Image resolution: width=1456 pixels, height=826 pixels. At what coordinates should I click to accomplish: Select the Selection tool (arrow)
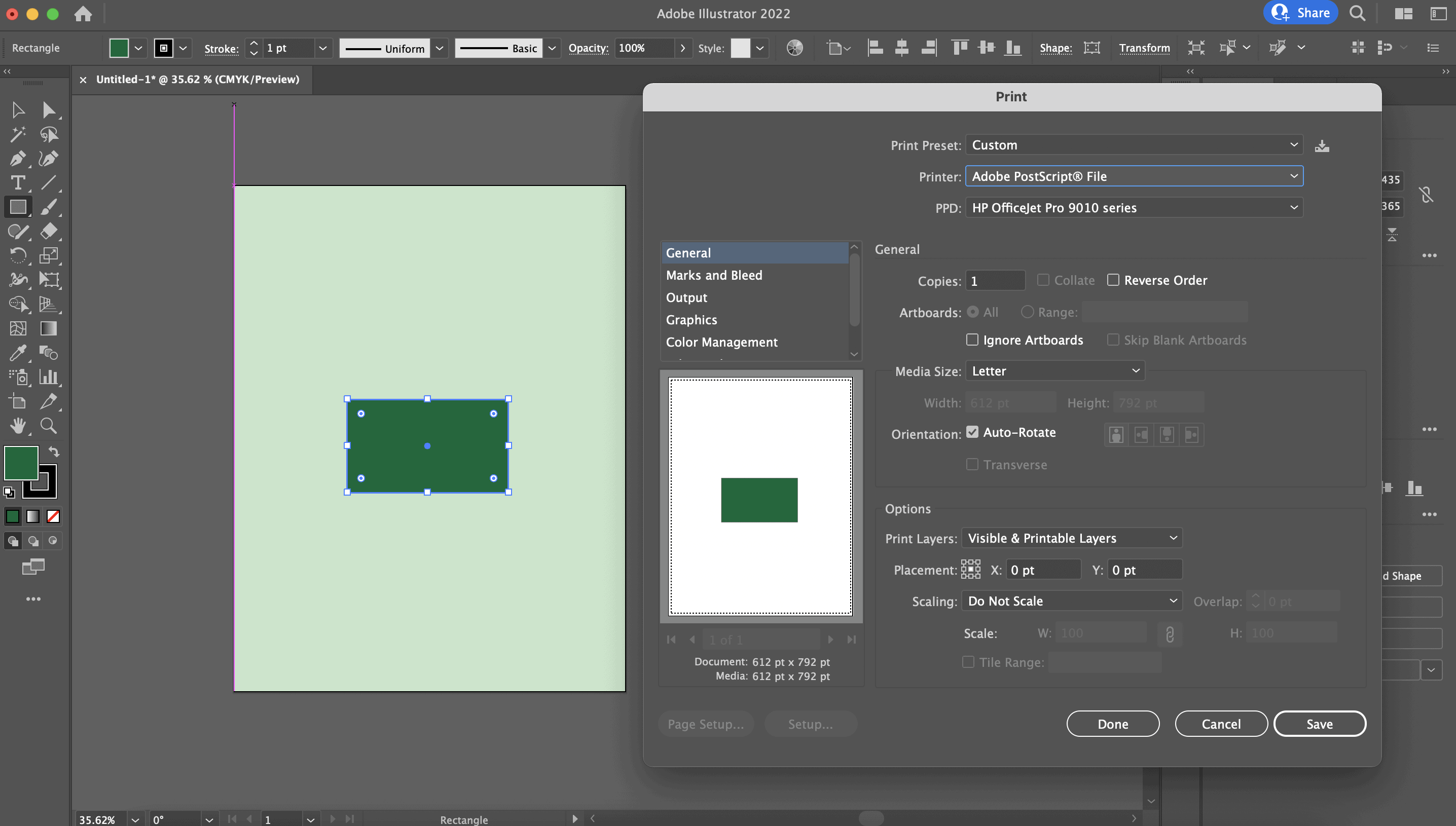(17, 110)
